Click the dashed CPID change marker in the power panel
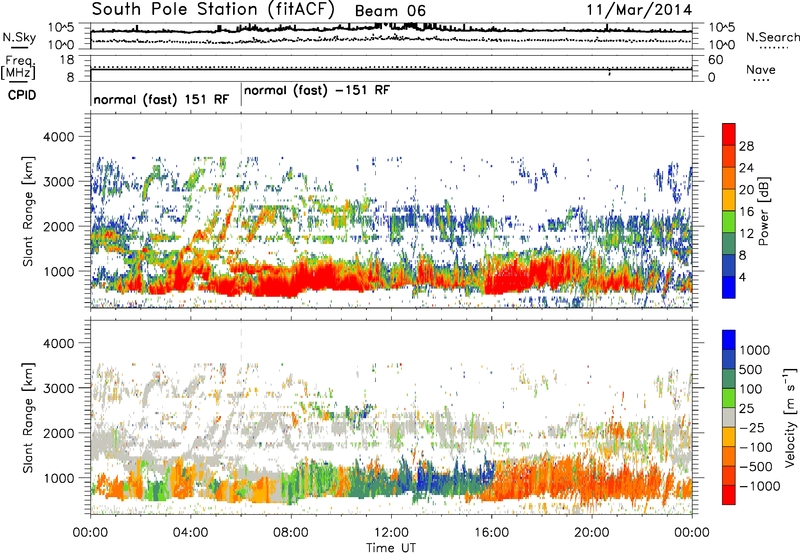The image size is (800, 554). coord(241,211)
